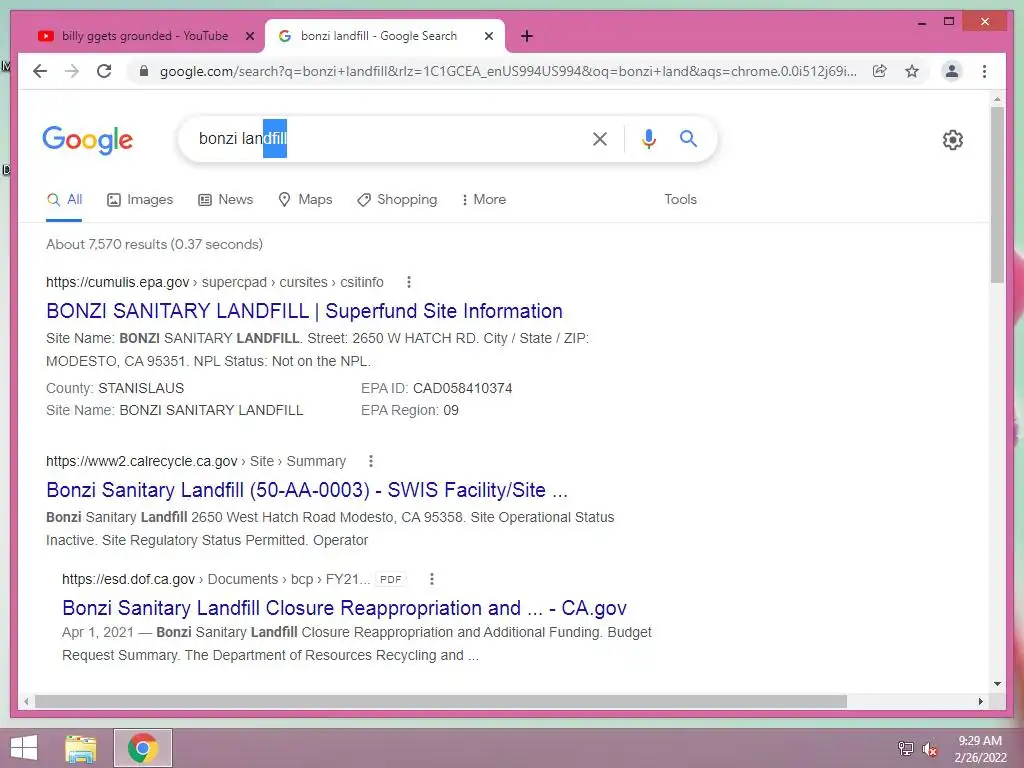Open File Explorer from the taskbar
The height and width of the screenshot is (768, 1024).
pyautogui.click(x=81, y=748)
